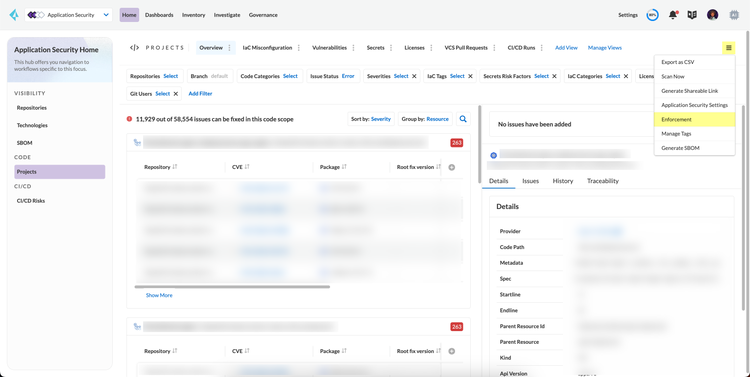The height and width of the screenshot is (377, 750).
Task: Change Sort by Severity option
Action: click(x=371, y=119)
